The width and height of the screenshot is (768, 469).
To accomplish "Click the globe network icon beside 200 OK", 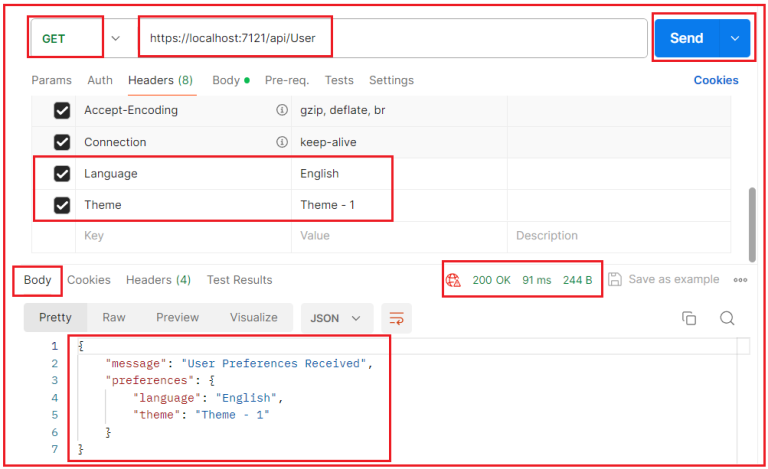I will click(453, 280).
